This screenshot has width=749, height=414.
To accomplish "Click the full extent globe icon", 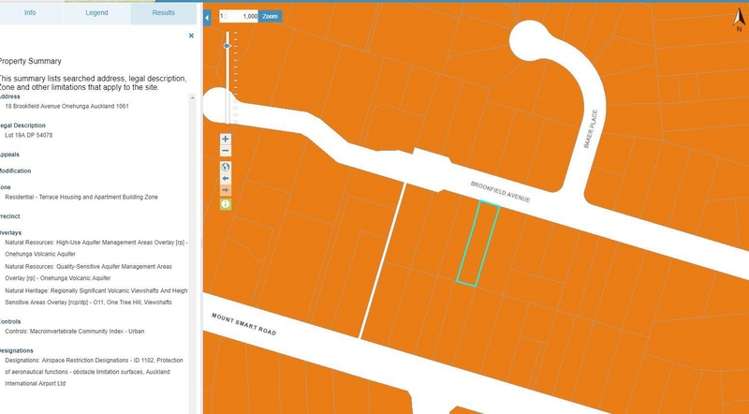I will pos(226,166).
